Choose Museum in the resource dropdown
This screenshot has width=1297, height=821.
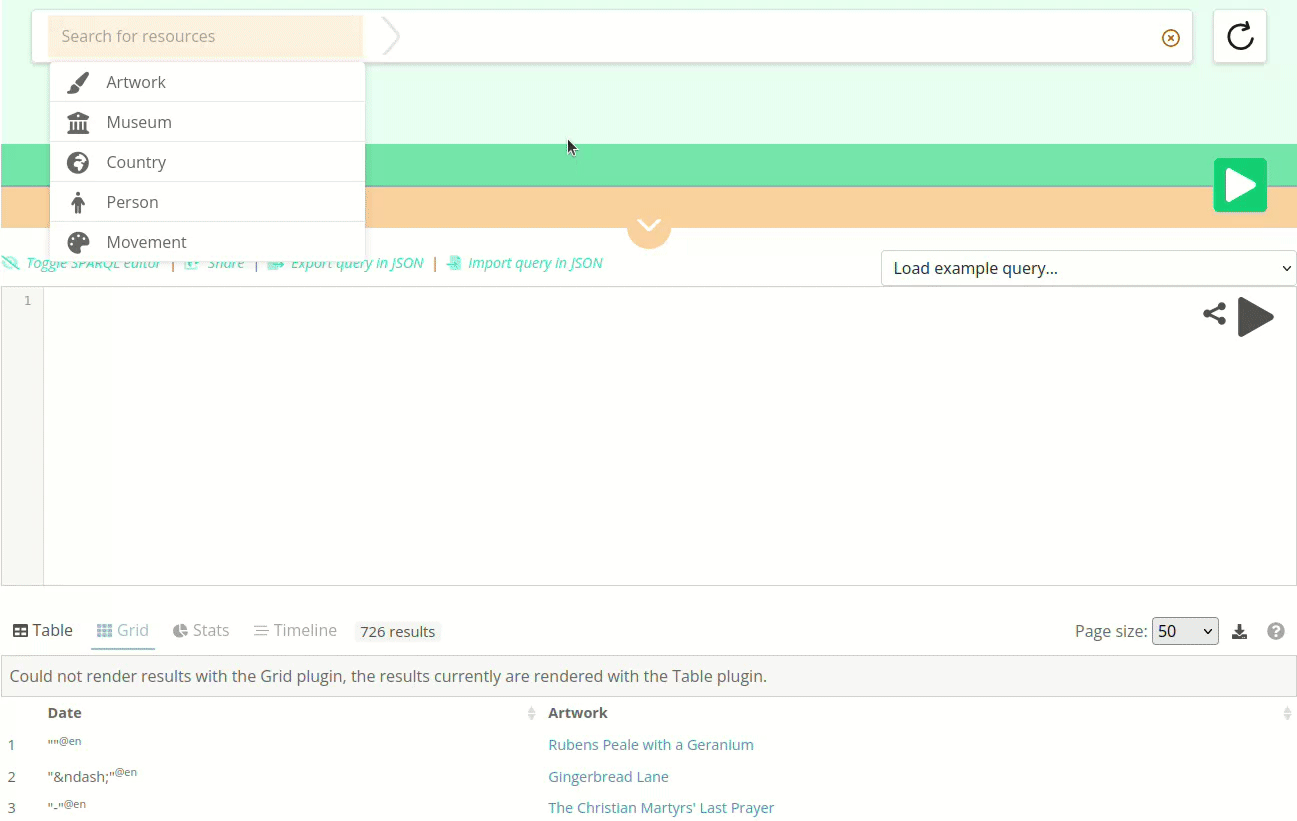click(x=139, y=122)
